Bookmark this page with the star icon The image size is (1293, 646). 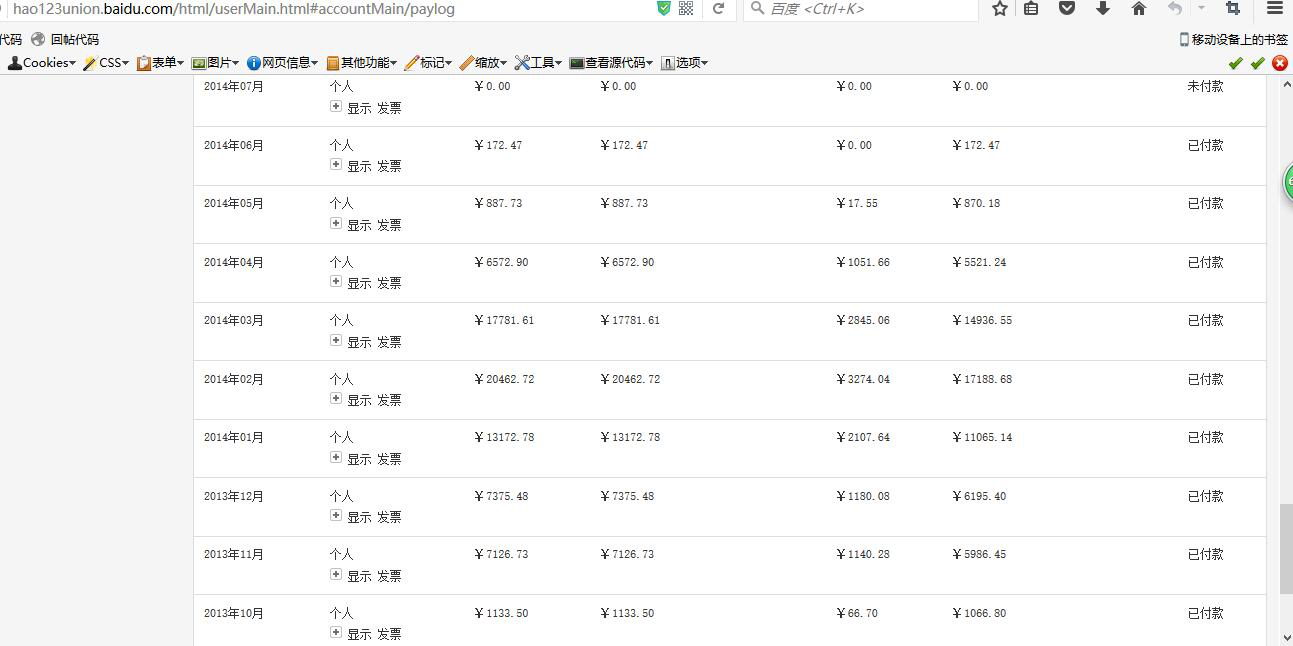(x=999, y=8)
